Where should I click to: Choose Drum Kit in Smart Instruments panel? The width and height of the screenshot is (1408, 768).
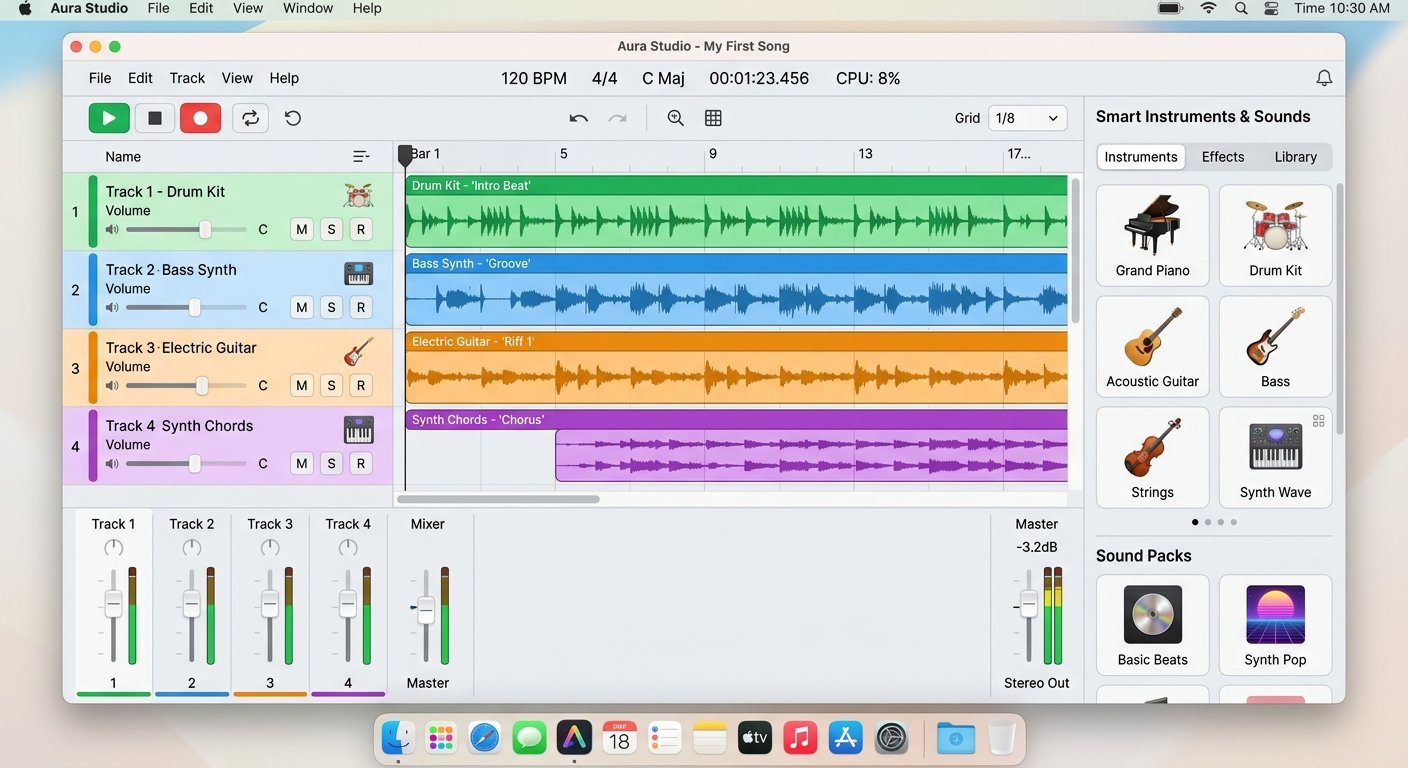(1275, 235)
